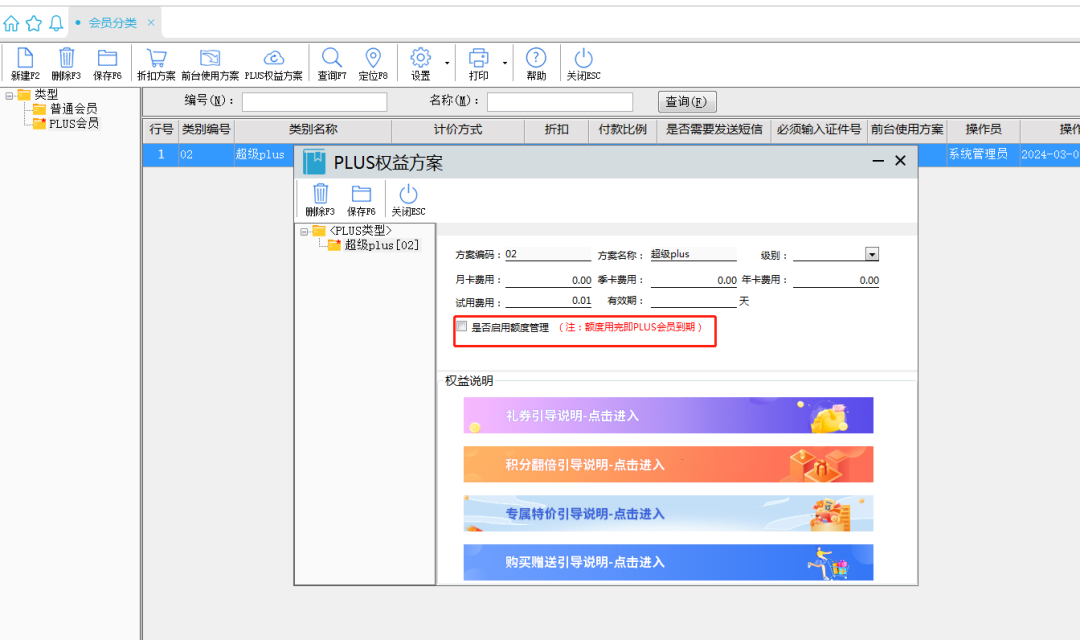Select 普通会员 in the type tree

pyautogui.click(x=73, y=109)
